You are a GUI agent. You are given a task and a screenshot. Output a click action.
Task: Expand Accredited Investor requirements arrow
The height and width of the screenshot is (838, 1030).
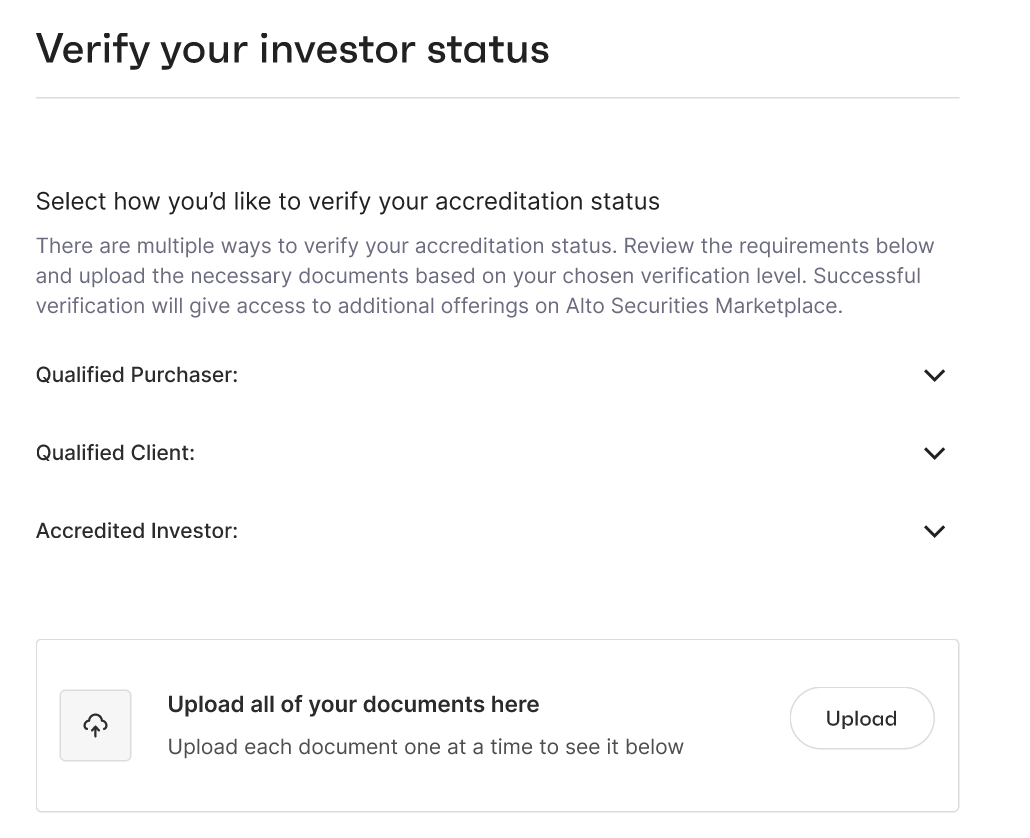pos(934,532)
